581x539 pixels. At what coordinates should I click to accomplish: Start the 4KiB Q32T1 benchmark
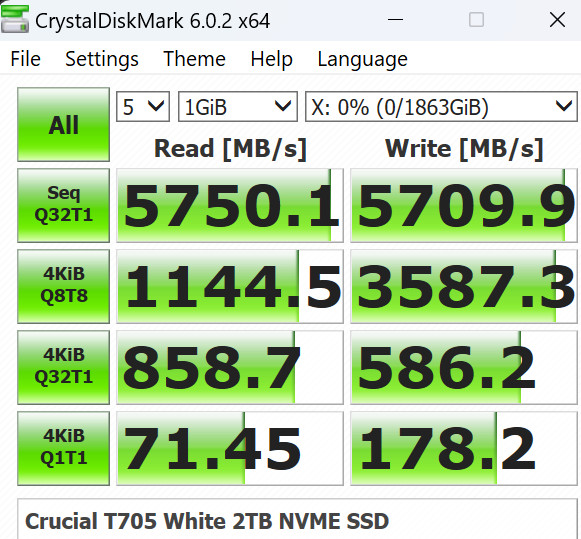(x=63, y=367)
